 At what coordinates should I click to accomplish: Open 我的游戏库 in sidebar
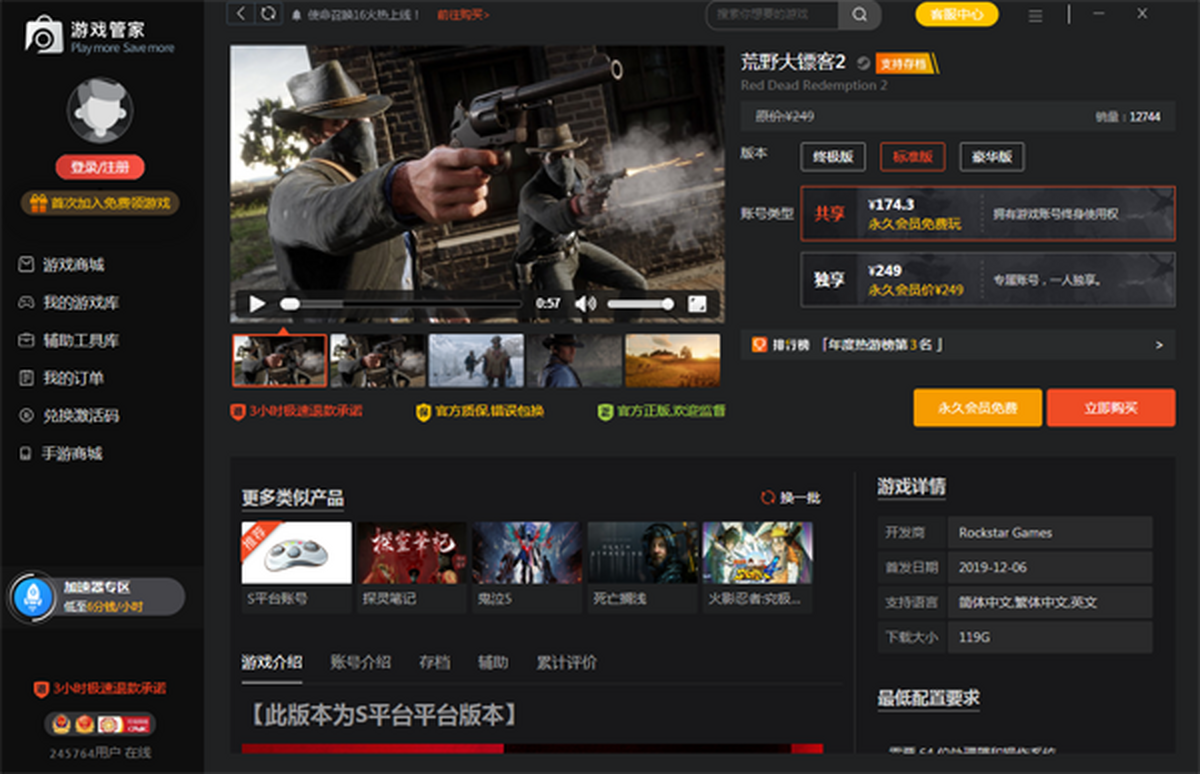(x=80, y=303)
